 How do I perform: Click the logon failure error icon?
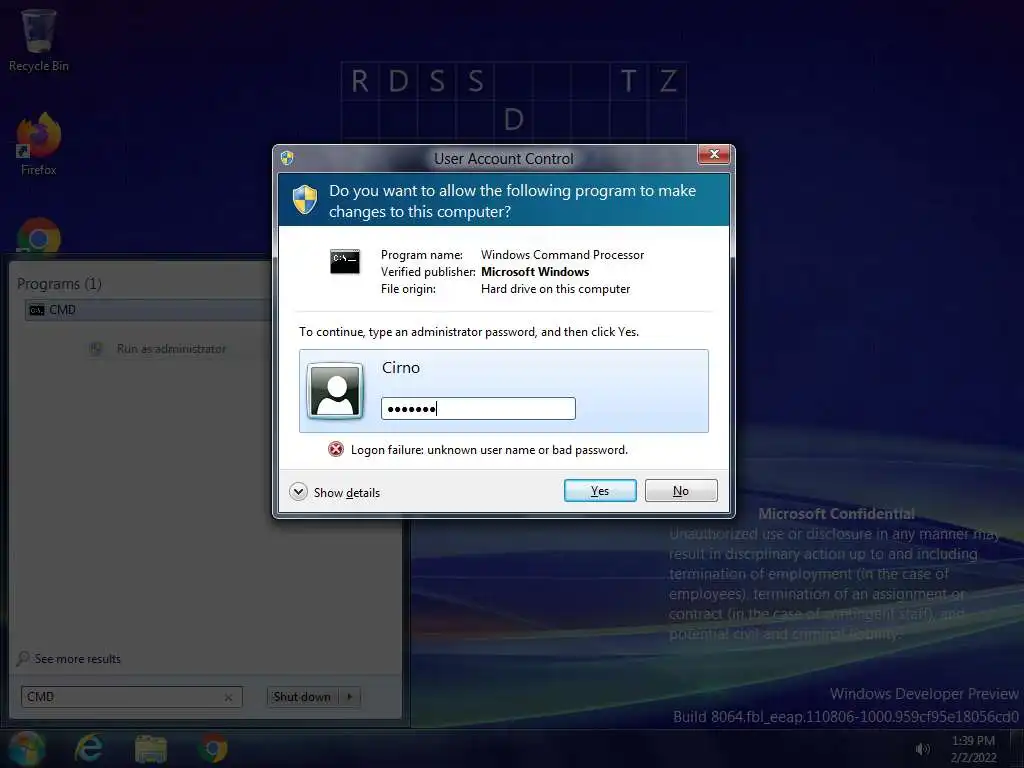click(x=336, y=449)
